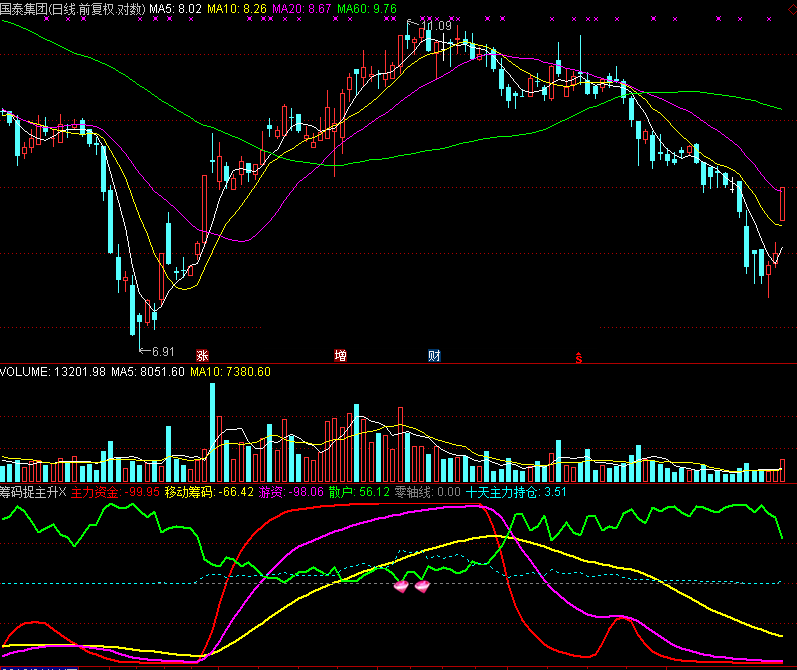Click the blue 财 event marker
Screen dimensions: 797x670
(434, 355)
